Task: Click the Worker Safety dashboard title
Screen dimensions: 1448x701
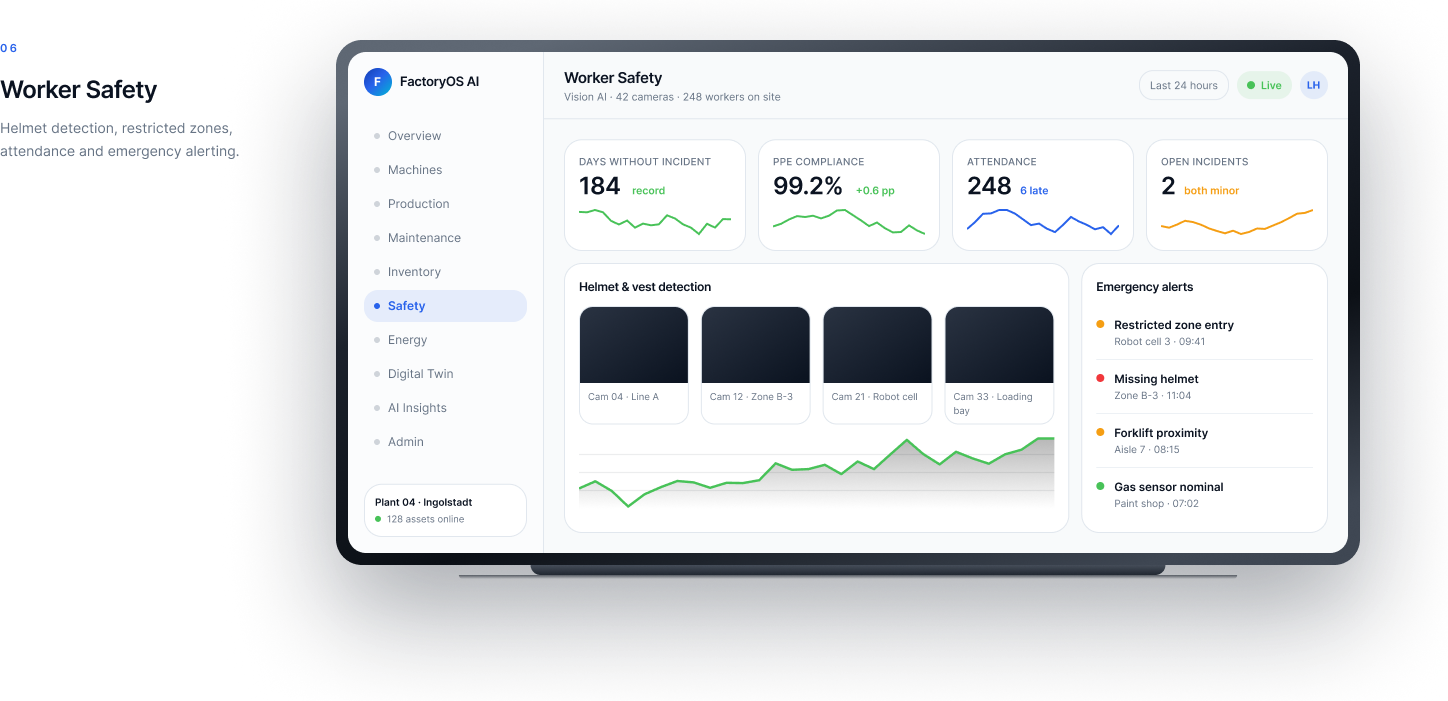Action: [x=613, y=78]
